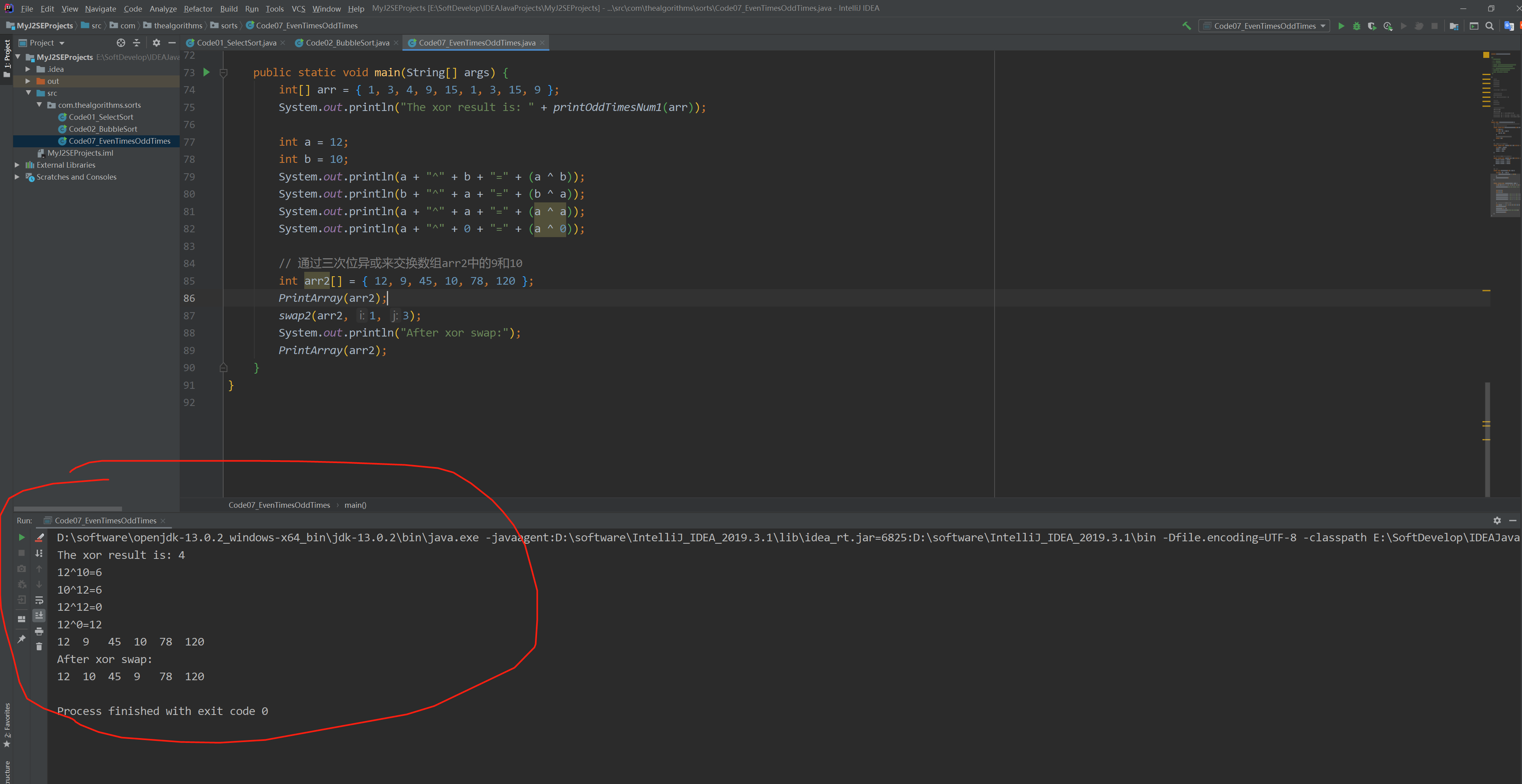Click 'Process finished with exit code 0' text
Viewport: 1522px width, 784px height.
(x=163, y=711)
